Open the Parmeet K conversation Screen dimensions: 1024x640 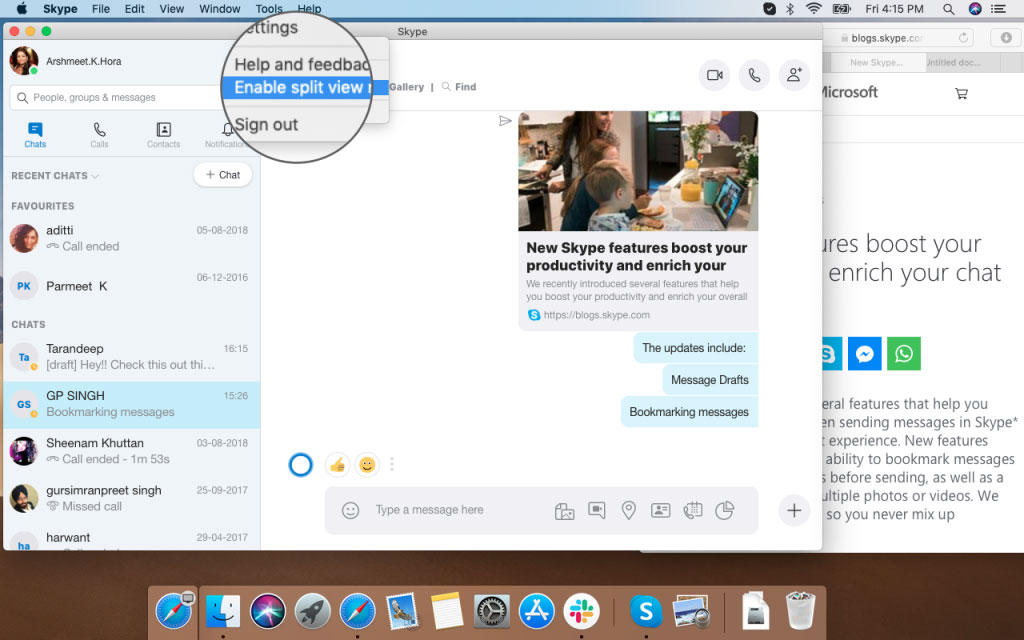(x=132, y=286)
